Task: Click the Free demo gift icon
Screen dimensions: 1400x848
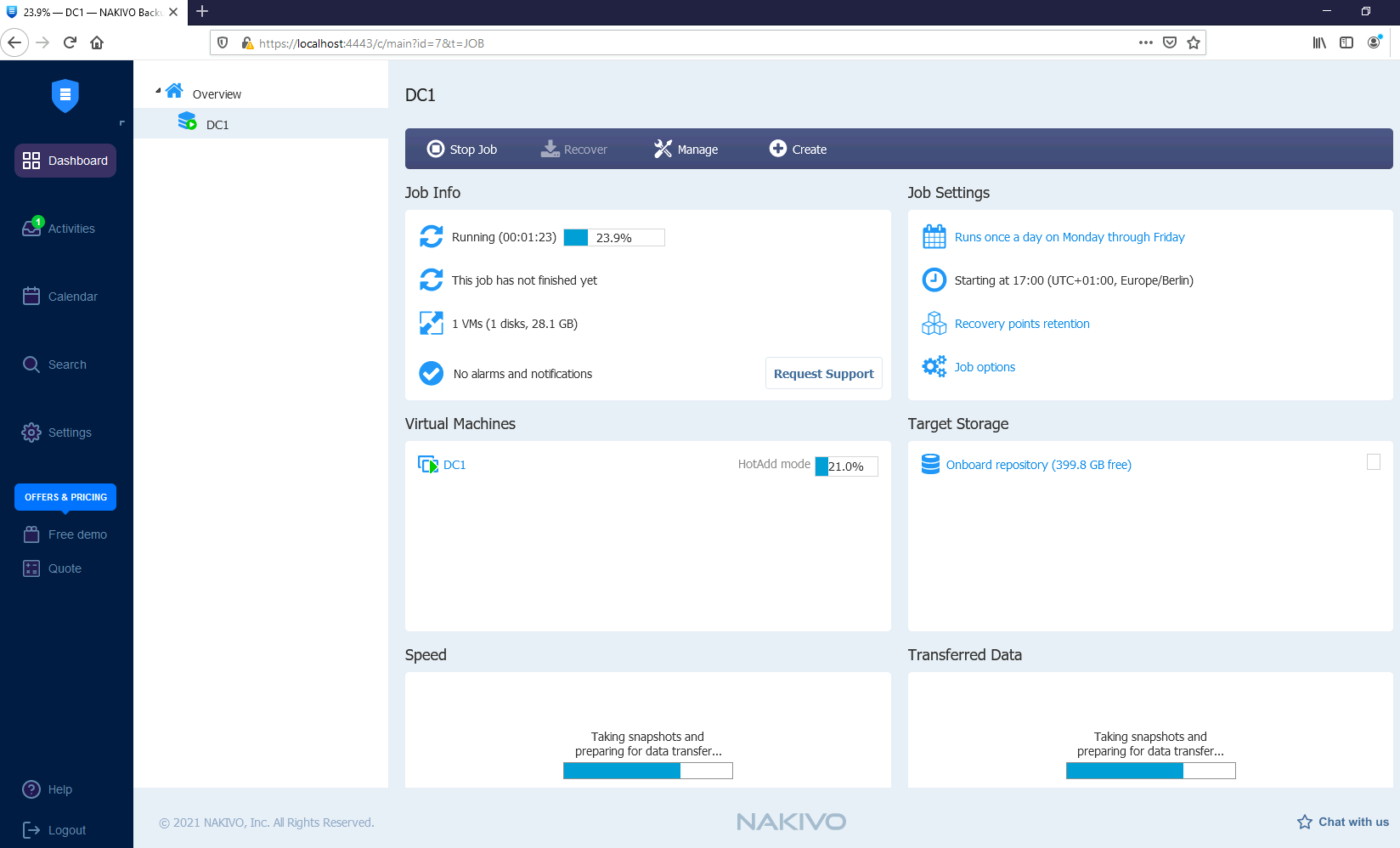Action: tap(31, 534)
